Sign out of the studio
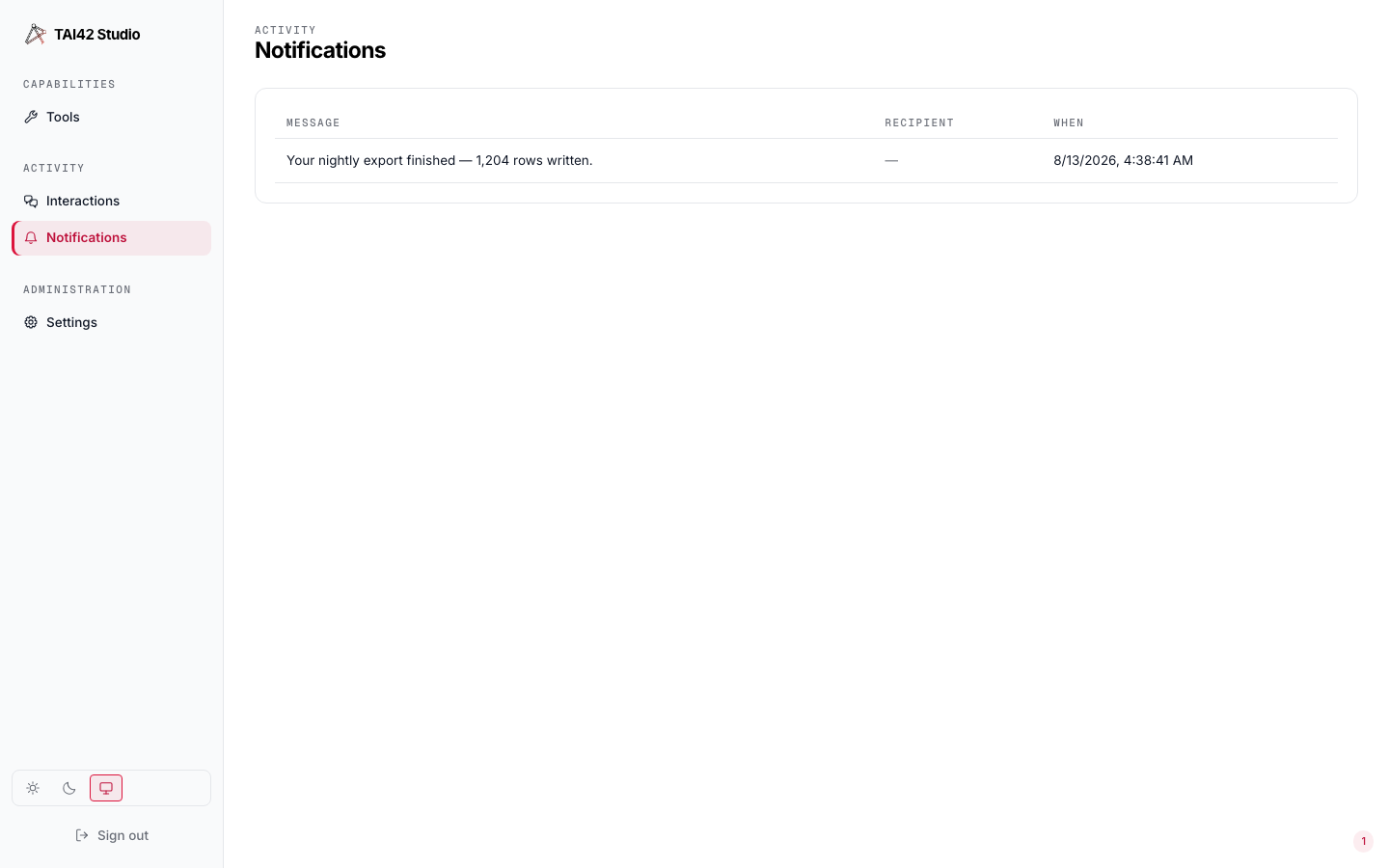 (x=112, y=835)
